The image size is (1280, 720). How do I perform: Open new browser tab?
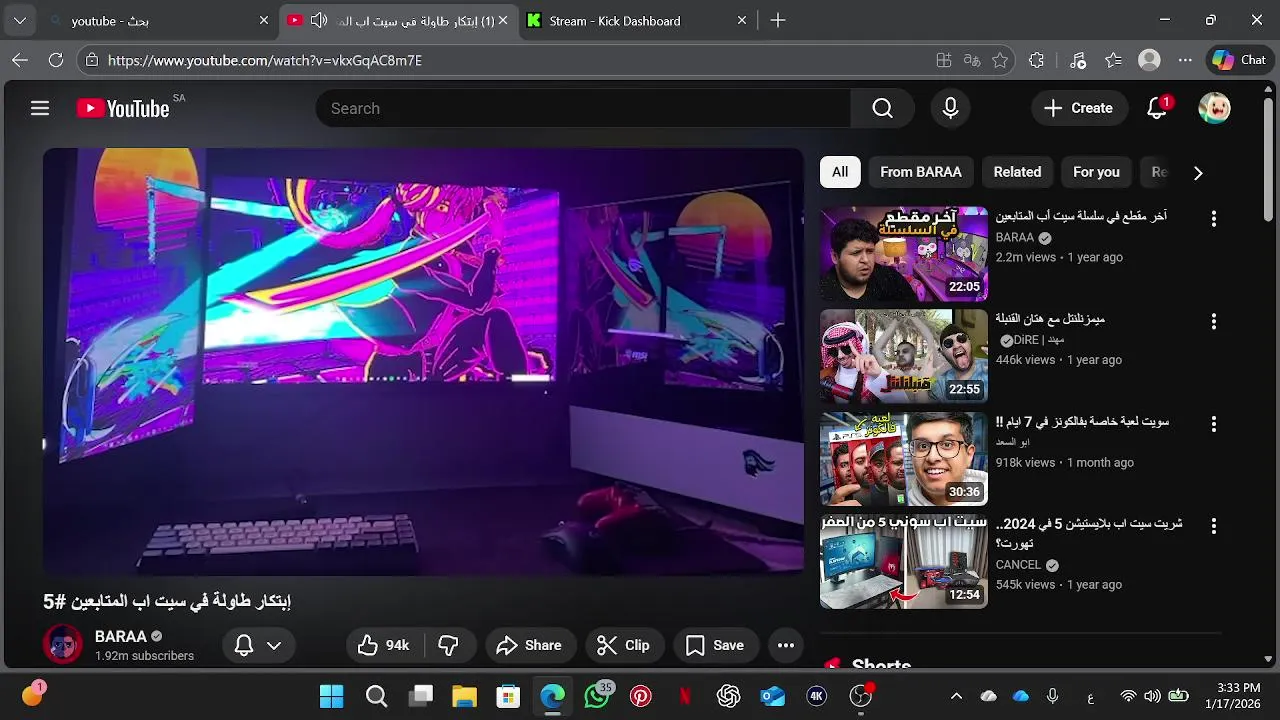click(x=778, y=20)
